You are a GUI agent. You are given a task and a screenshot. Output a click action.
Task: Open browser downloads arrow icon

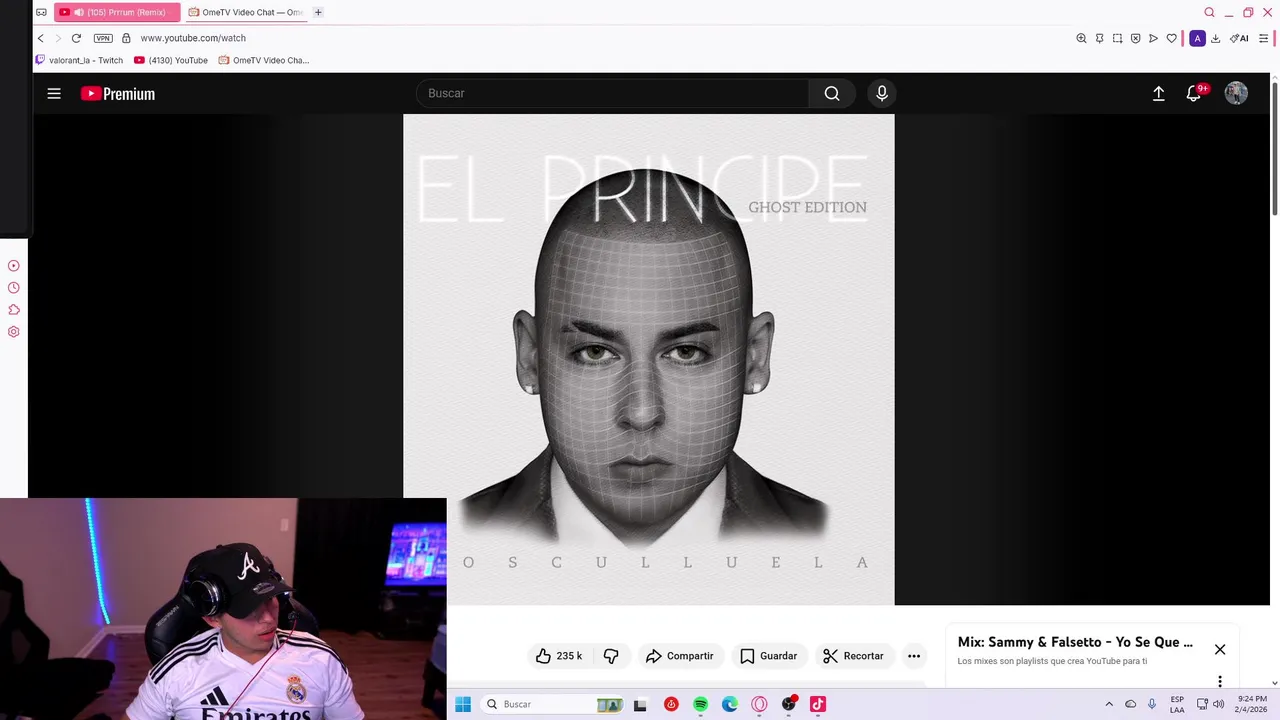coord(1215,38)
